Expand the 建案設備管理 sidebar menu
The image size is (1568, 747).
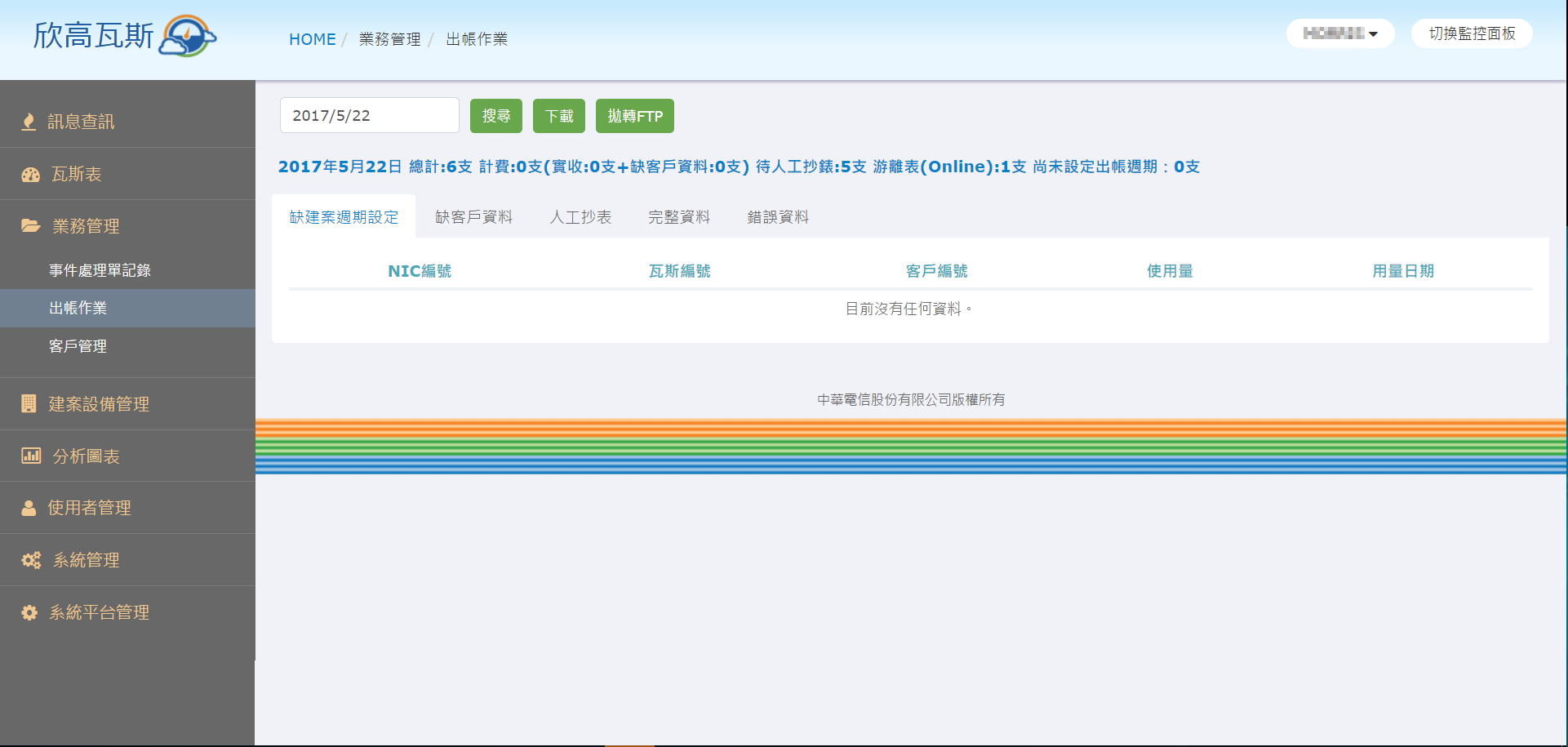pos(127,404)
